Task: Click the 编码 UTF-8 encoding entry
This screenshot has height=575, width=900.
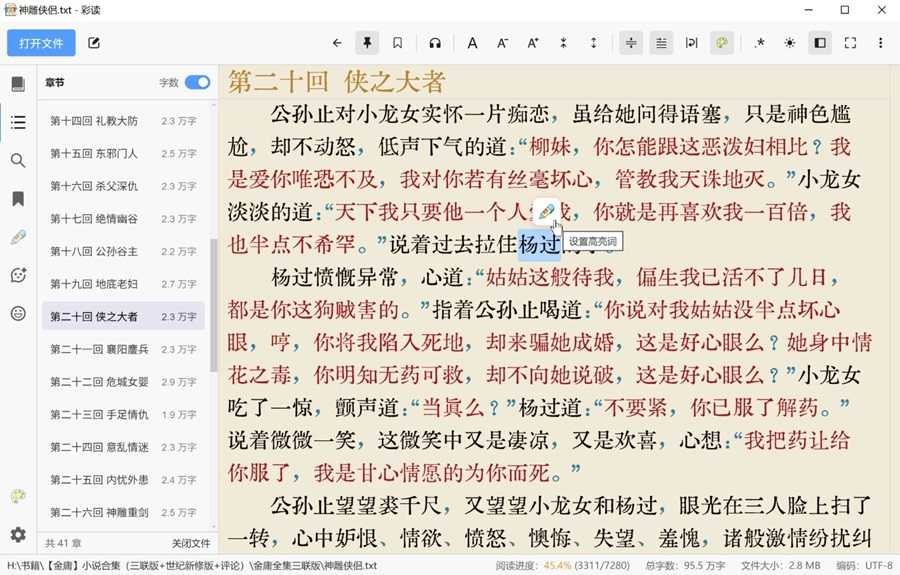Action: point(864,566)
